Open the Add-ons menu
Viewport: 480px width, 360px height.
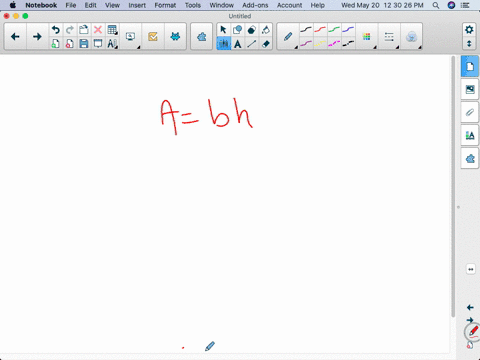[x=255, y=5]
